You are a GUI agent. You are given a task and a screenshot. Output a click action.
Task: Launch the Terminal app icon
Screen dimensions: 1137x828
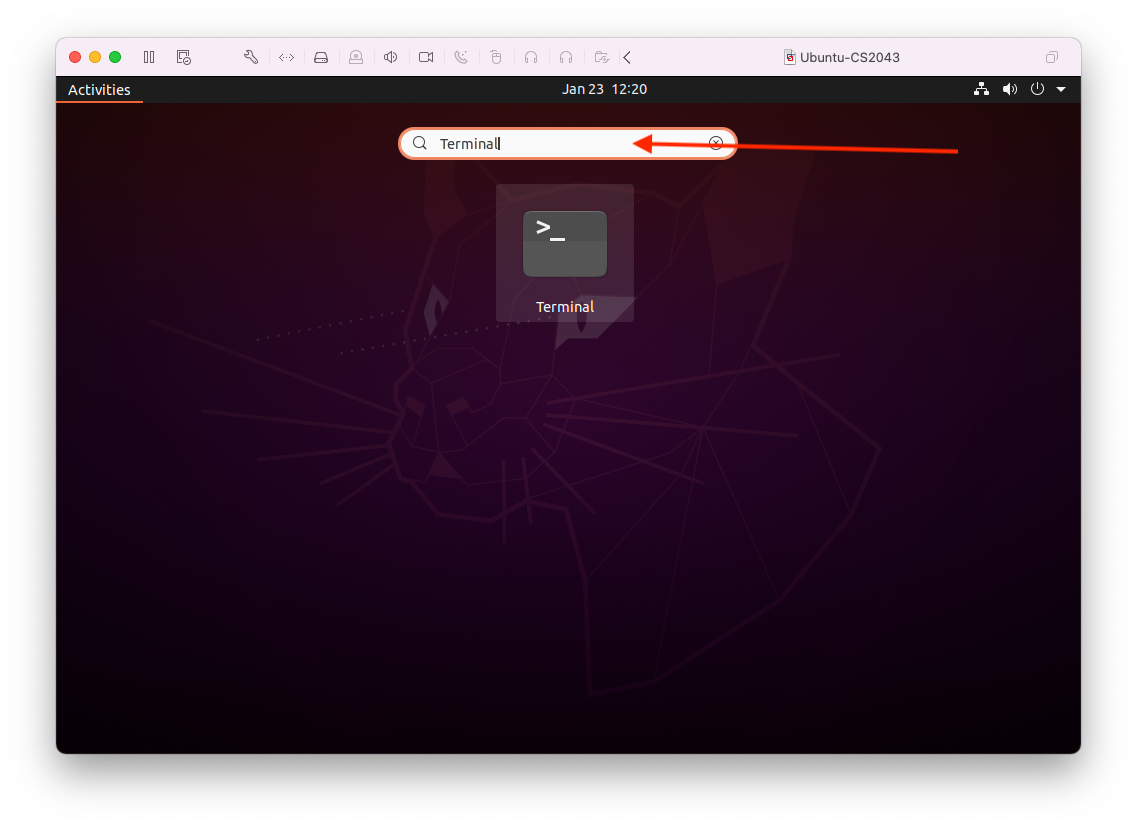tap(565, 244)
